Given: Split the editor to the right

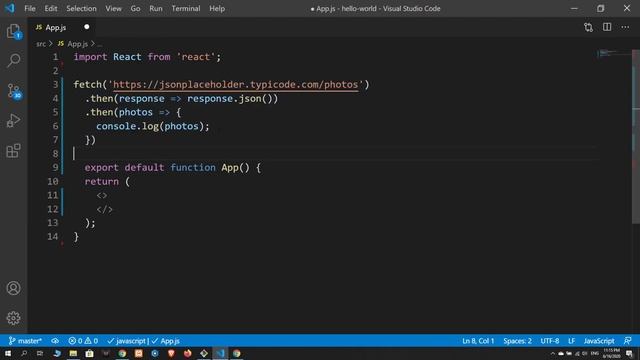Looking at the screenshot, I should [607, 27].
